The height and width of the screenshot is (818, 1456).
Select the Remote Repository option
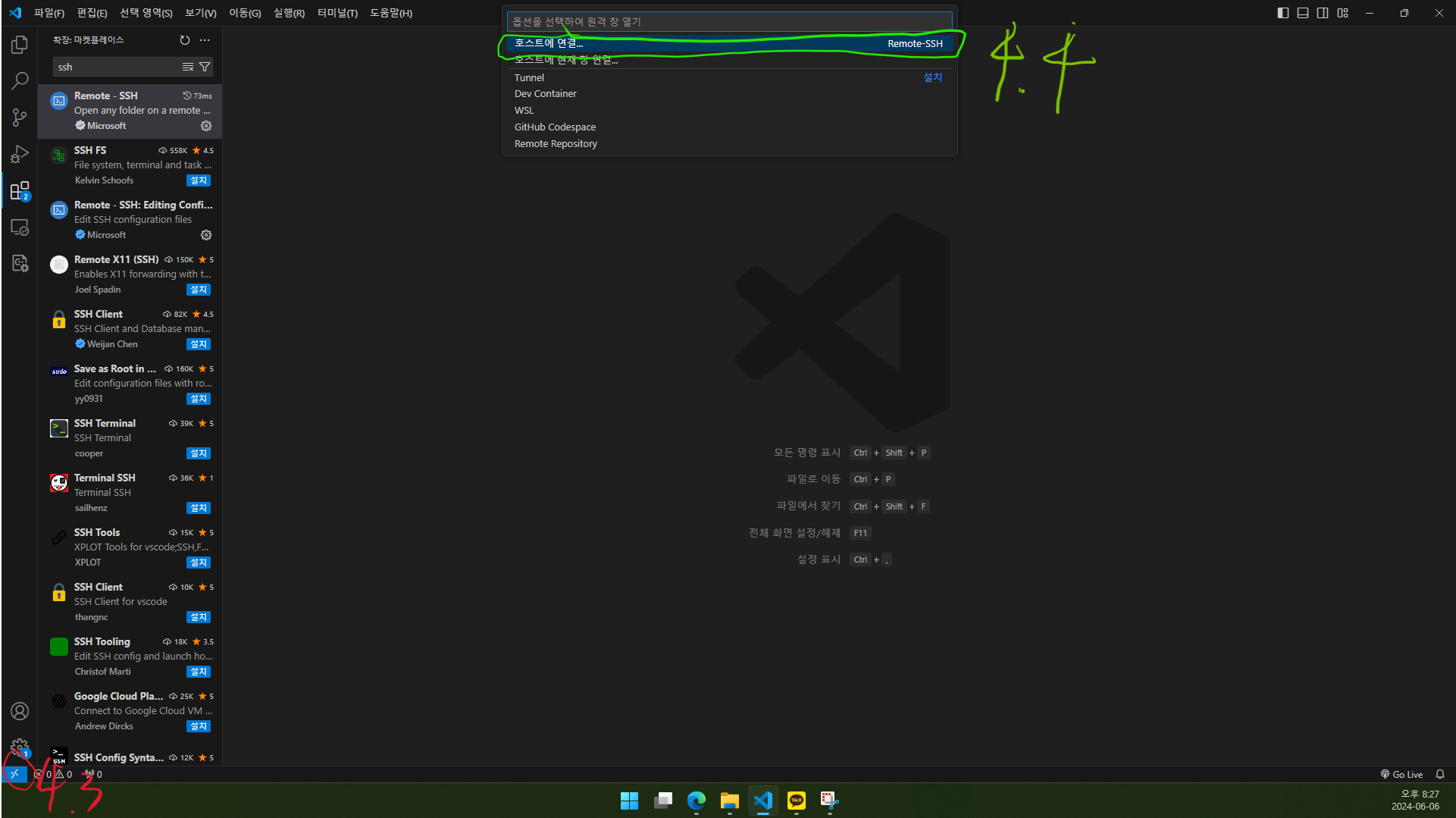coord(729,144)
